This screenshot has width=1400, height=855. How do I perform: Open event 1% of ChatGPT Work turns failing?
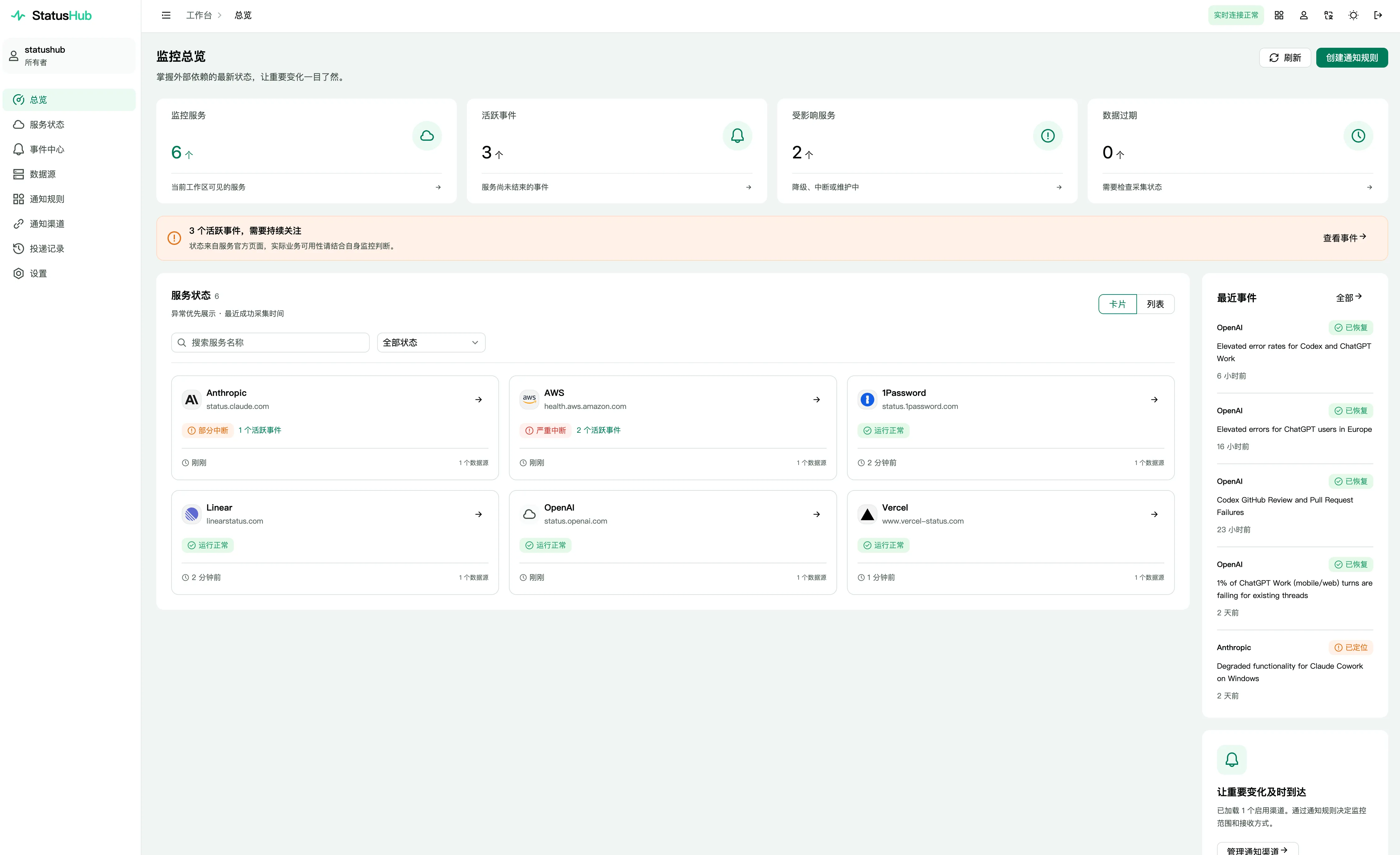click(1294, 589)
